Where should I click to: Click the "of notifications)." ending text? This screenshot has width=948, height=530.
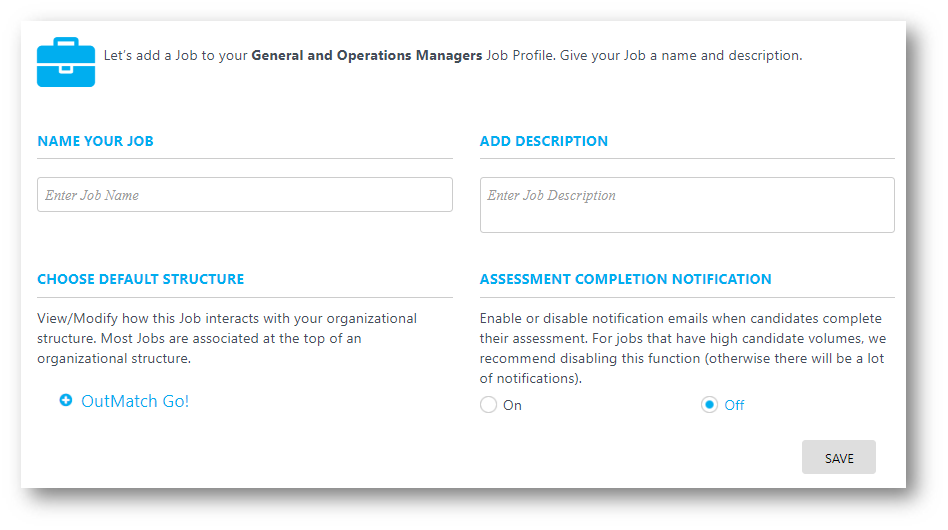tap(531, 379)
